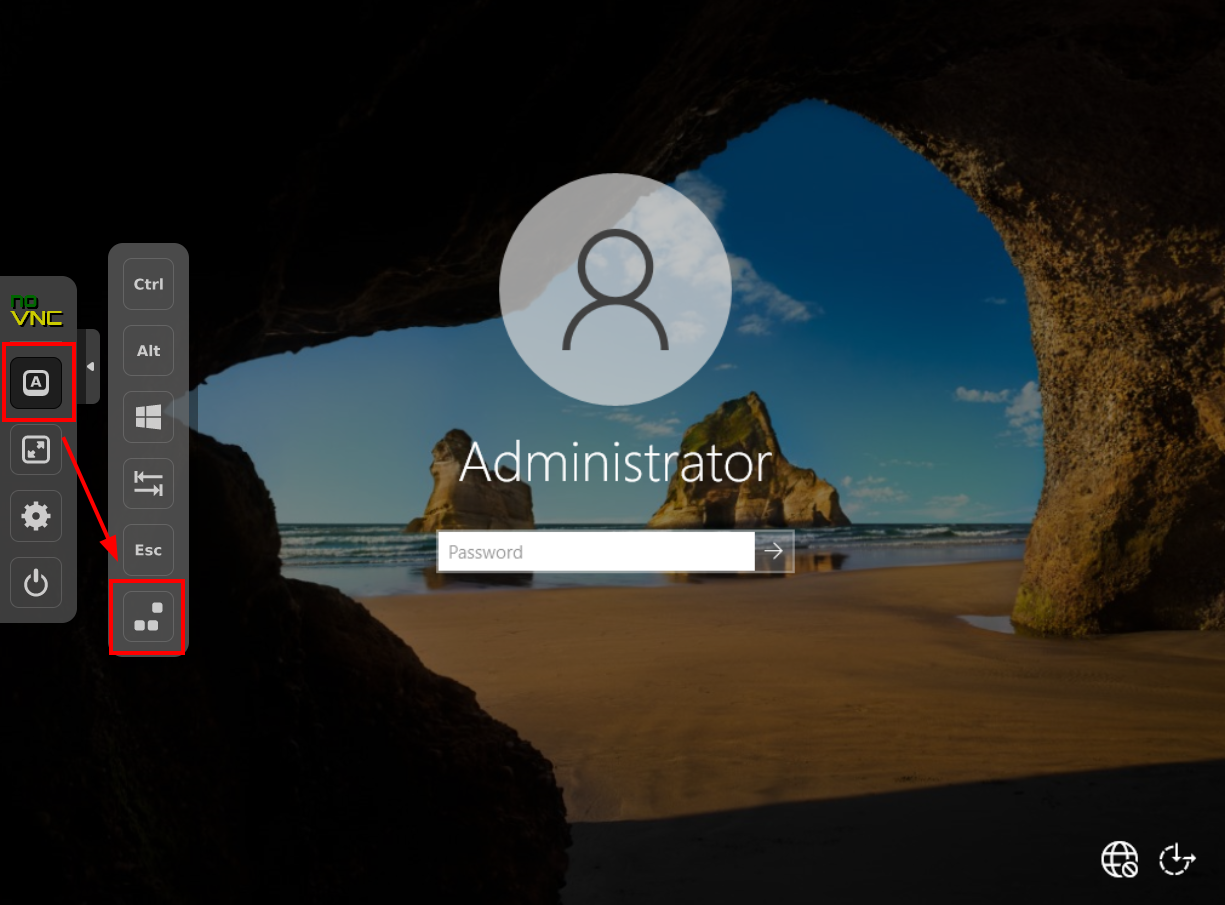
Task: Send Ctrl+Alt+Del using the bottom extra key
Action: [148, 616]
